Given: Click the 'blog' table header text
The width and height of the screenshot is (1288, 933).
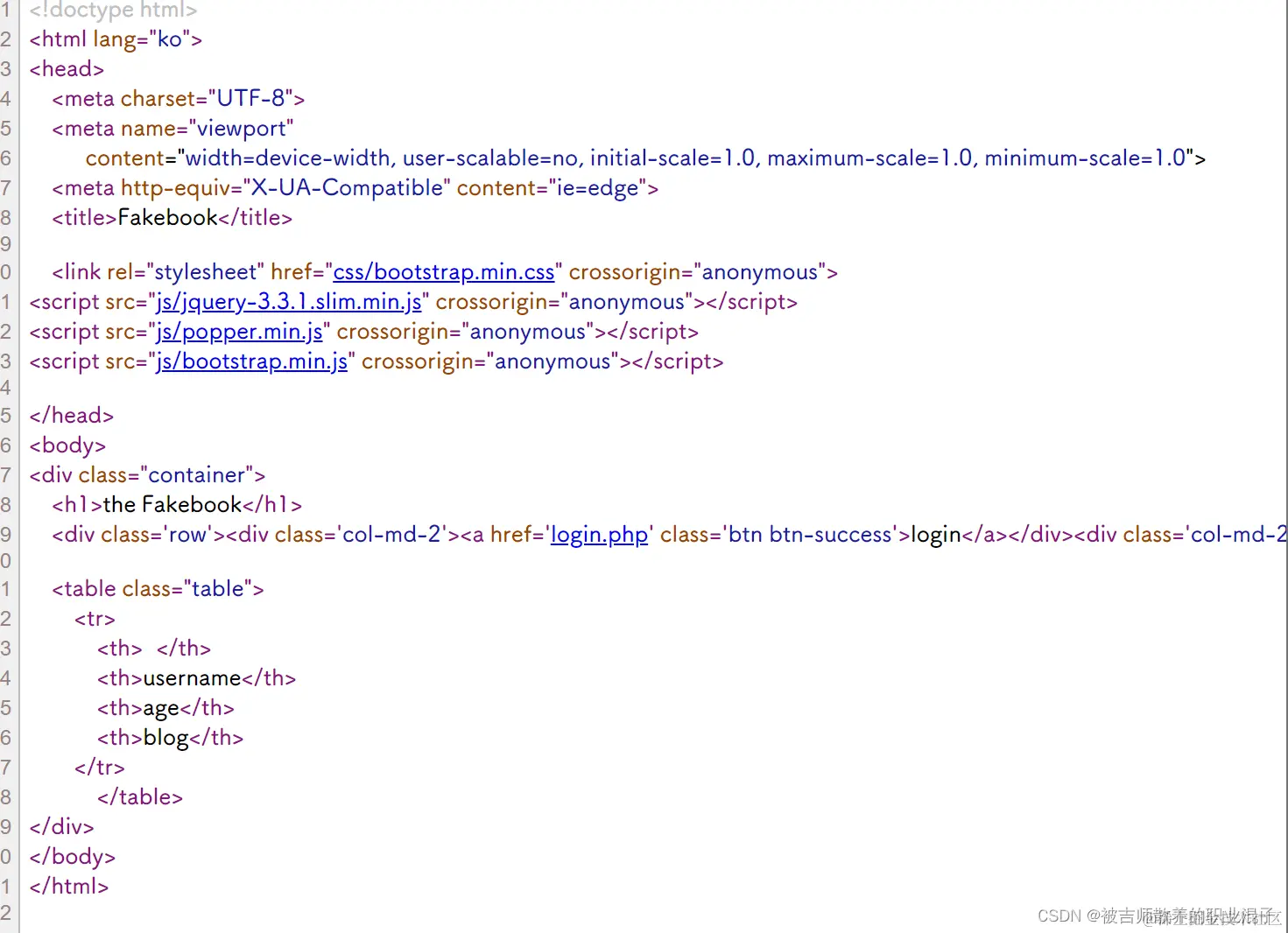Looking at the screenshot, I should coord(166,738).
